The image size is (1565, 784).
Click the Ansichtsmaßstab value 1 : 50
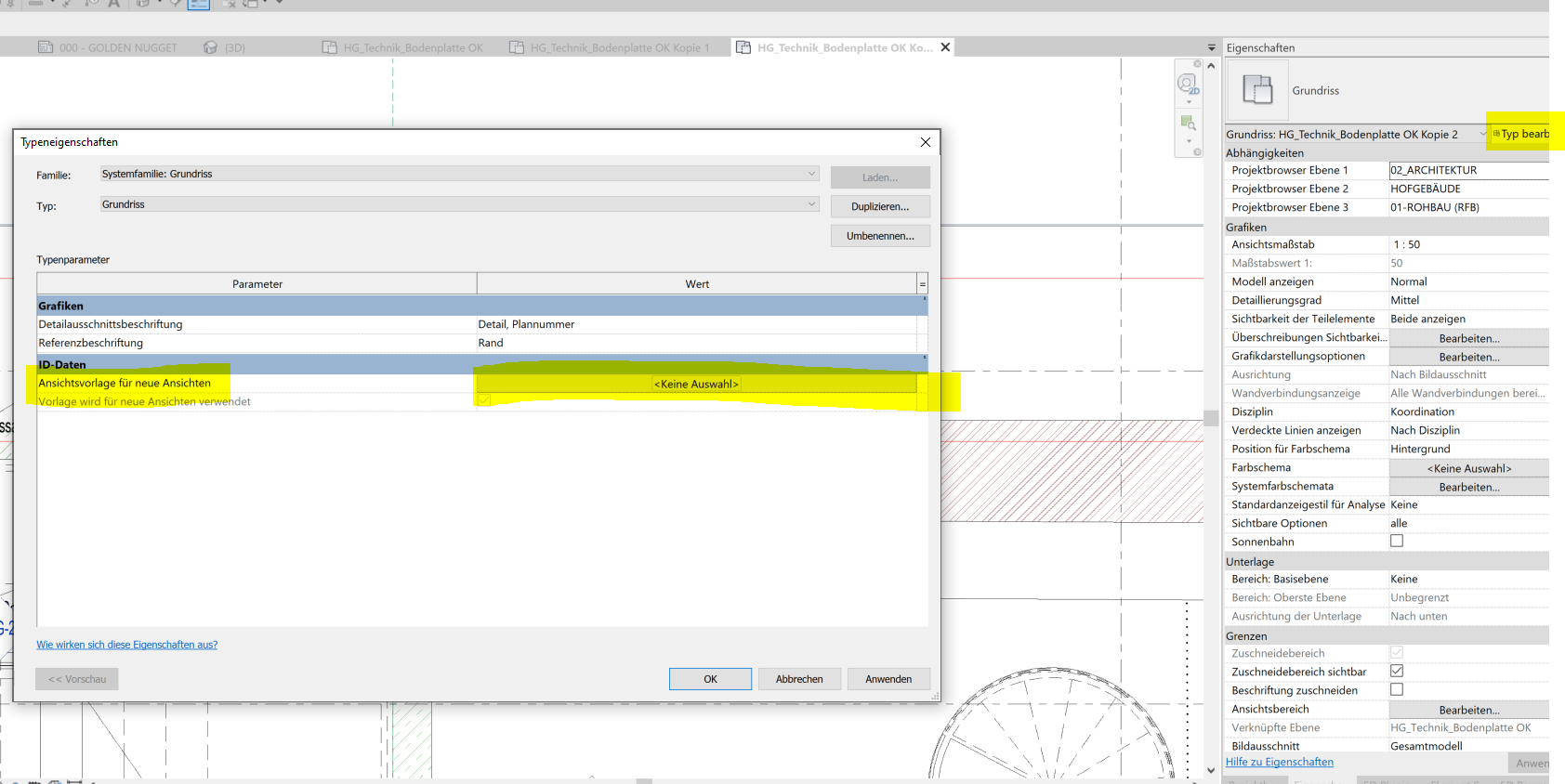pyautogui.click(x=1468, y=244)
